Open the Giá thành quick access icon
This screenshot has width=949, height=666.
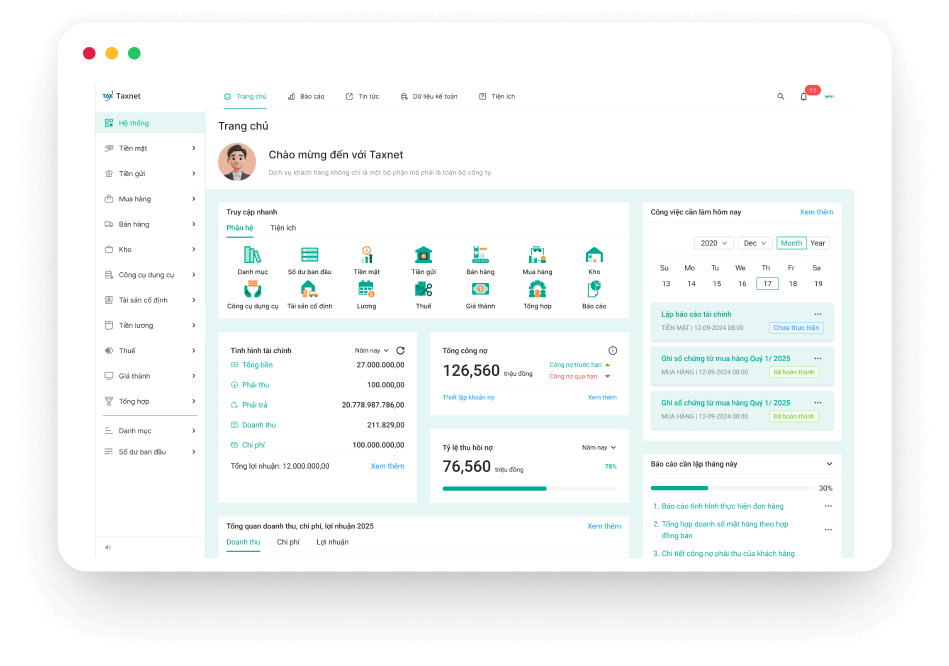480,290
